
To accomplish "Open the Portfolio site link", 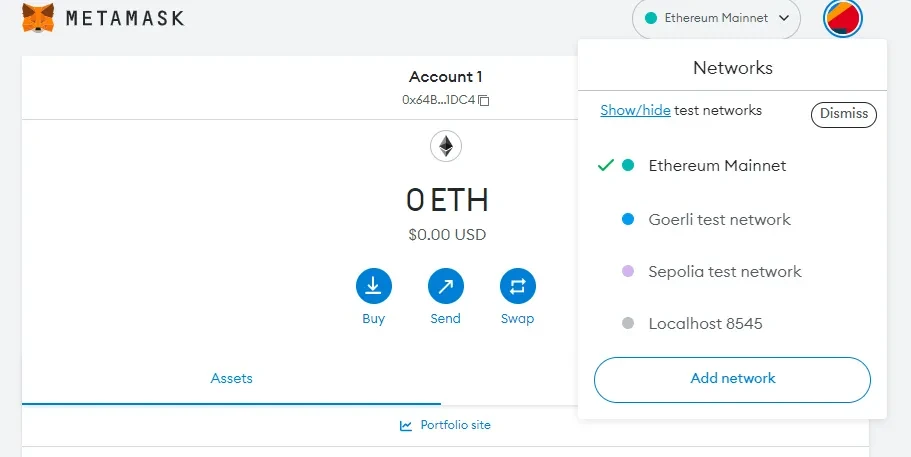I will (456, 425).
